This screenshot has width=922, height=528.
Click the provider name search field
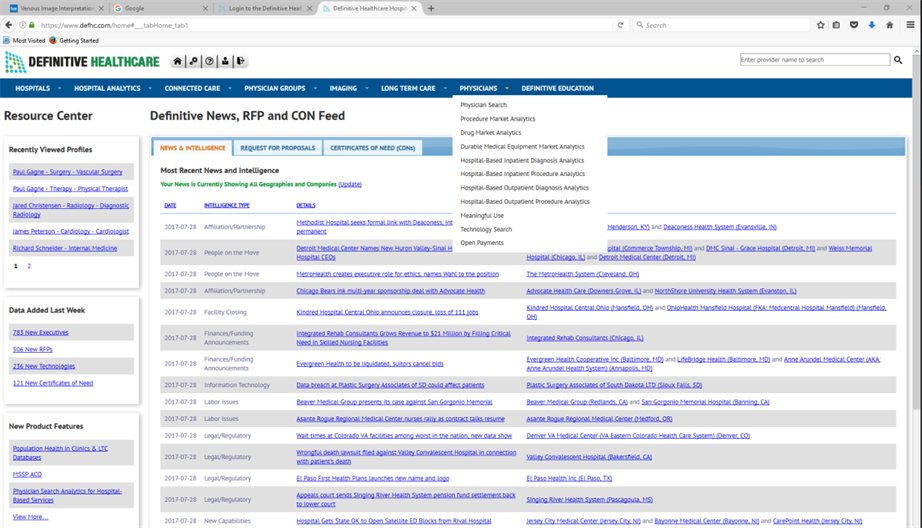(814, 59)
